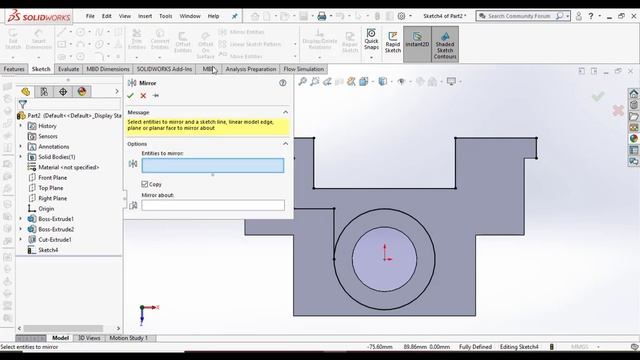Viewport: 640px width, 360px height.
Task: Open the Tools menu
Action: coord(165,16)
